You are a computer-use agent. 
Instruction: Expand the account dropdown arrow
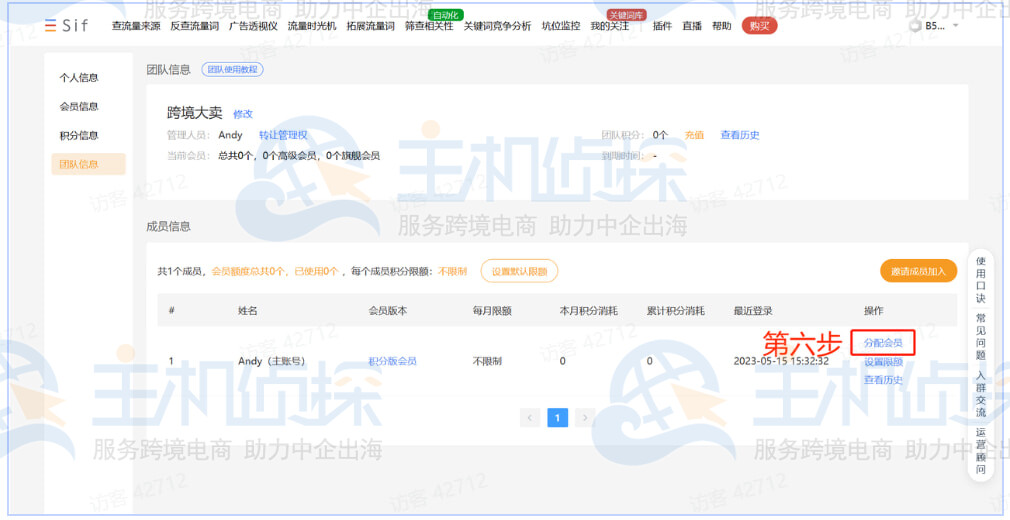[x=955, y=26]
